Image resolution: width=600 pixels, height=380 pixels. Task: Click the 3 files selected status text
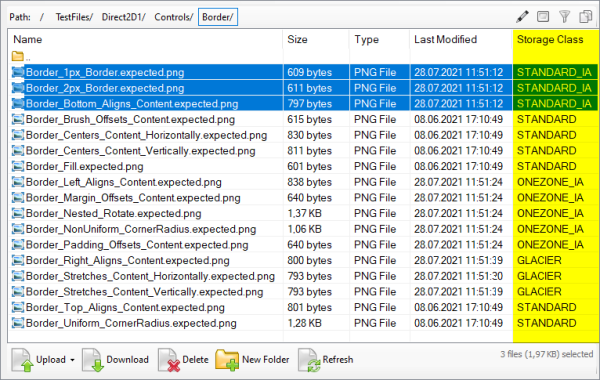tap(546, 354)
